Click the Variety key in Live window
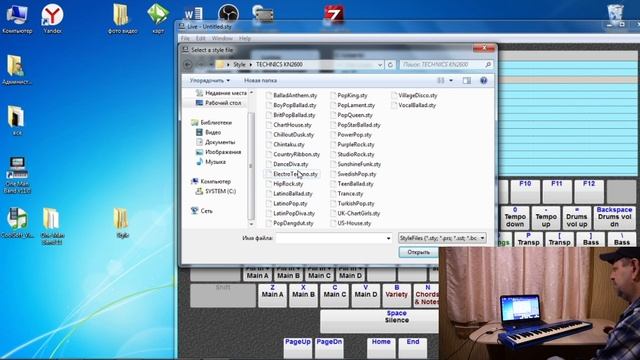 (x=396, y=295)
